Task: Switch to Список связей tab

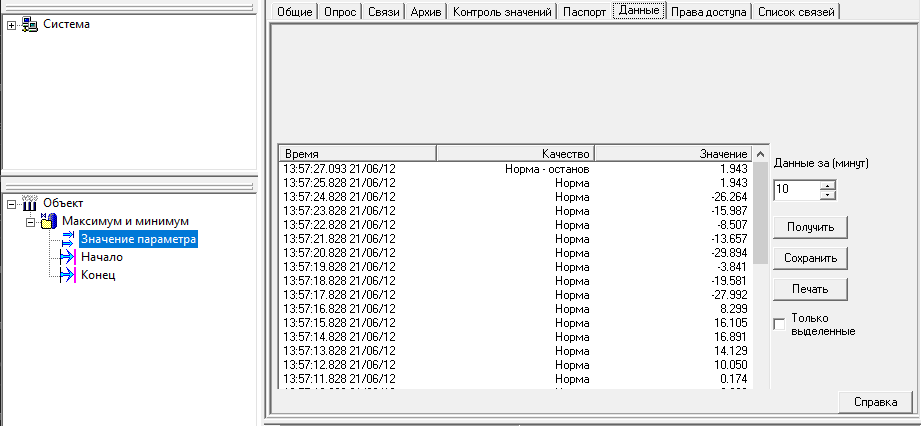Action: click(x=796, y=12)
